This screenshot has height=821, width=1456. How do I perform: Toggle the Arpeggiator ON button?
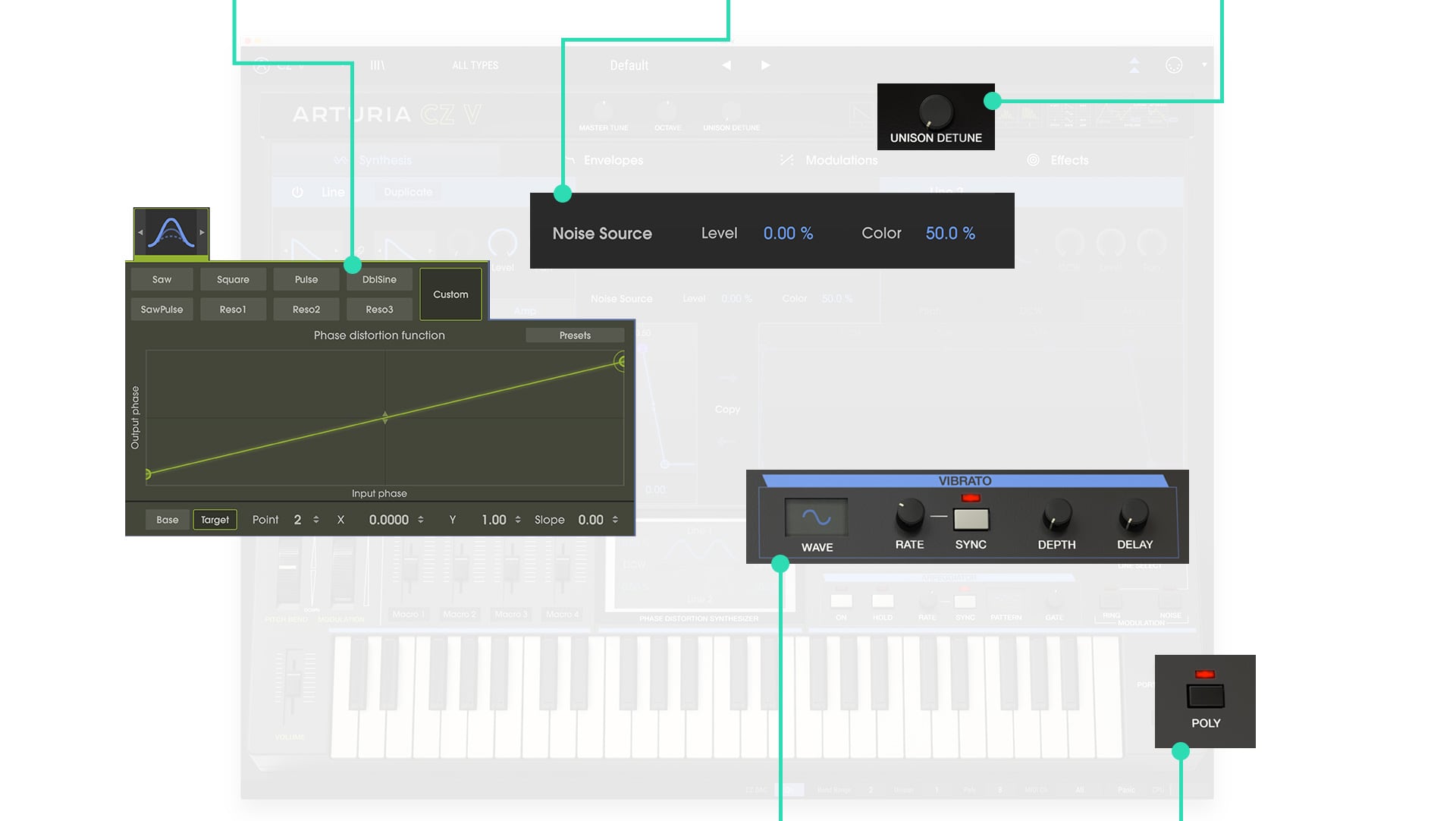(x=841, y=601)
